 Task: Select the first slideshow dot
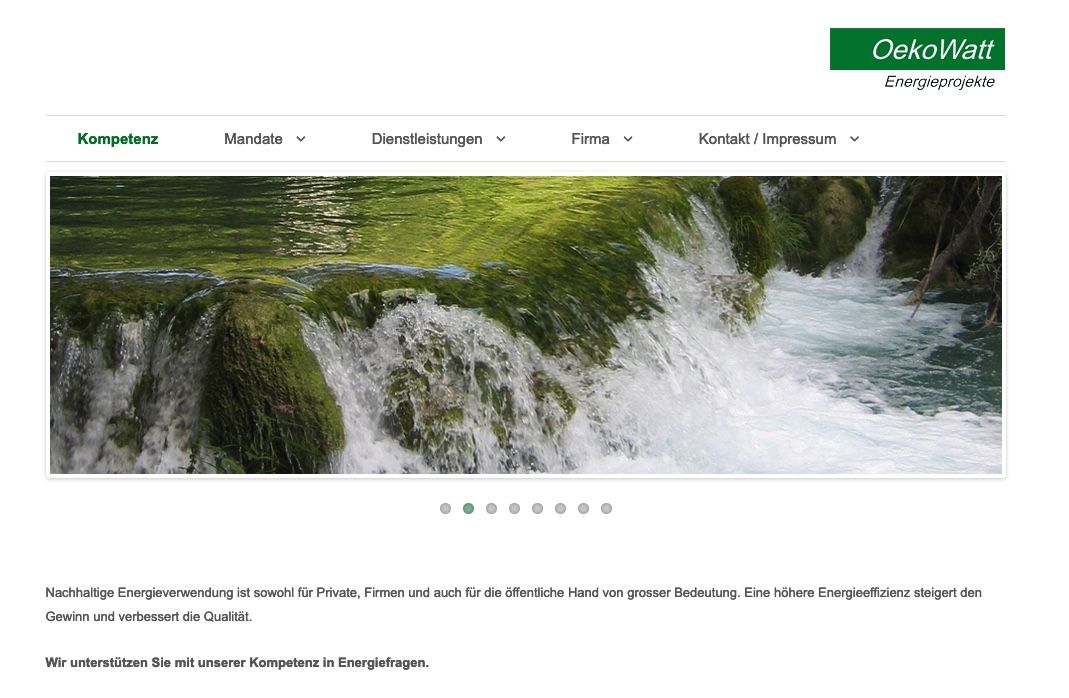point(445,509)
